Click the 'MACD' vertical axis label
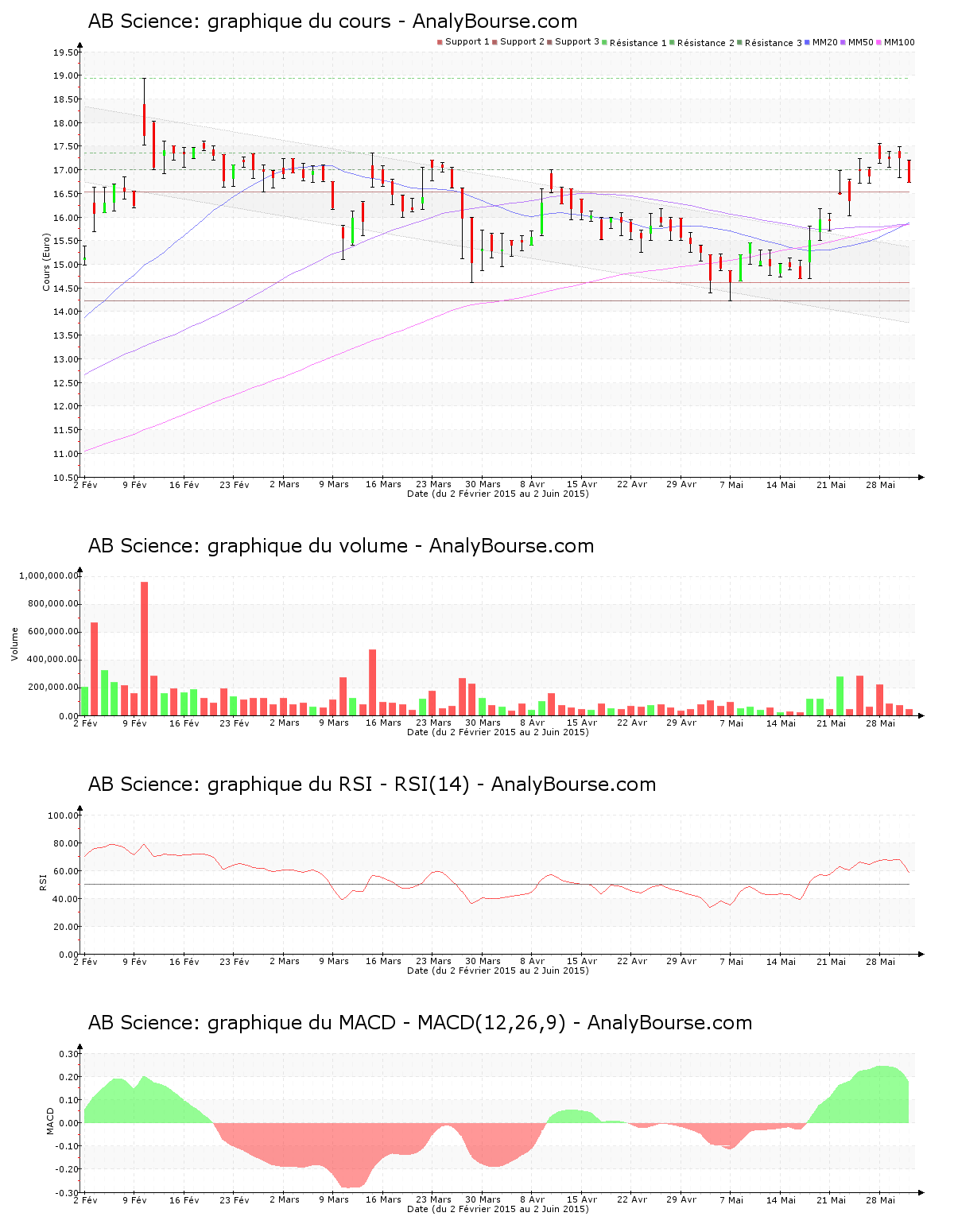This screenshot has width=954, height=1232. point(51,1121)
